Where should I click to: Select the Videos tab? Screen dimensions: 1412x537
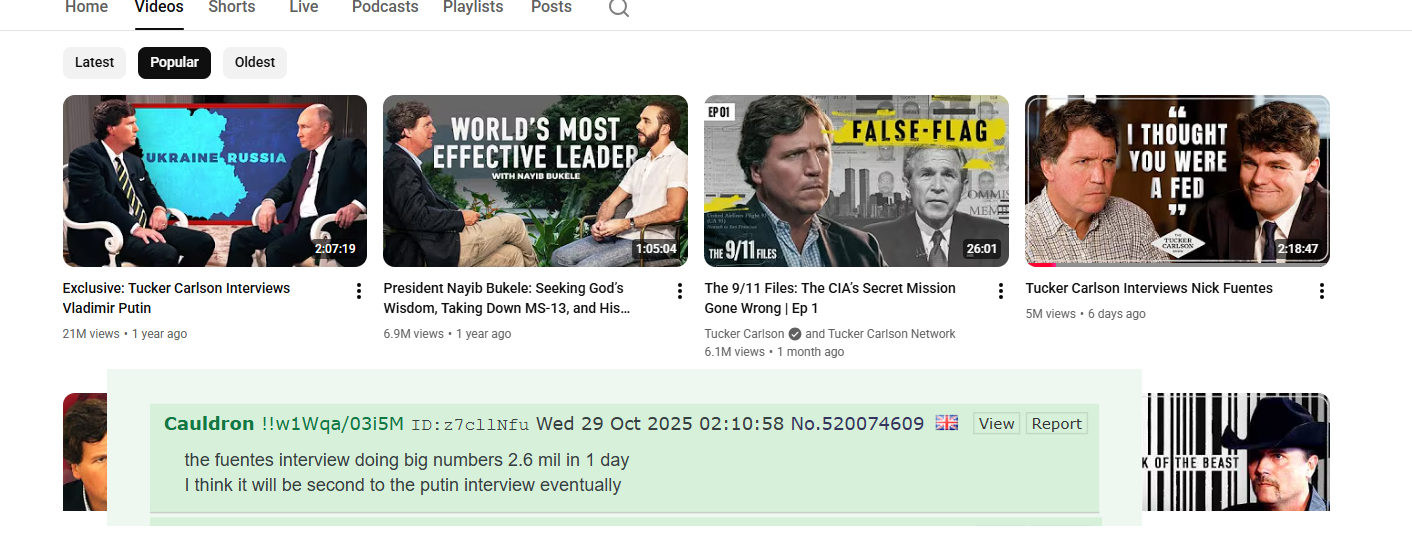[x=159, y=7]
